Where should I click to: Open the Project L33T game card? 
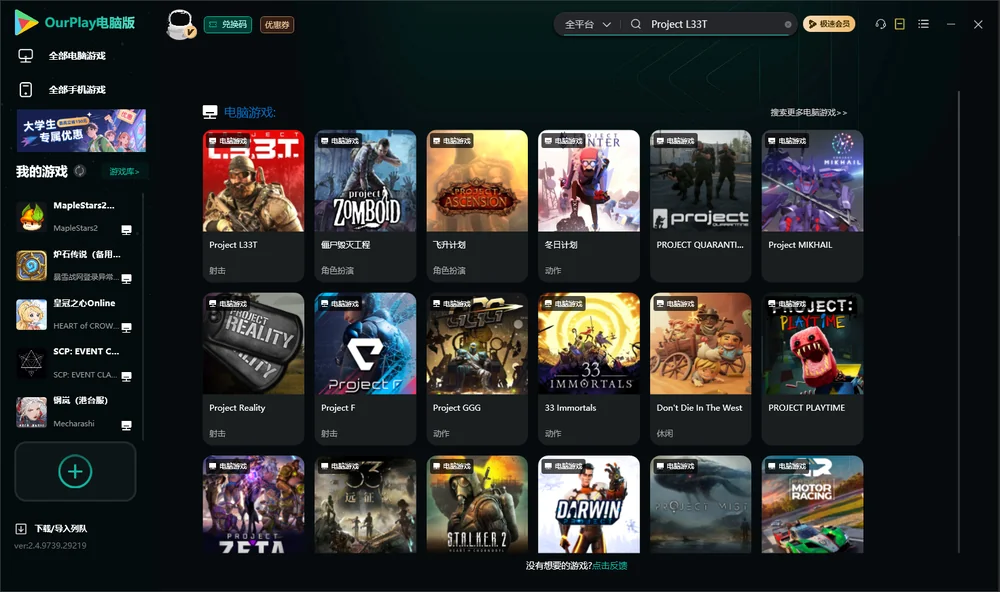click(253, 205)
